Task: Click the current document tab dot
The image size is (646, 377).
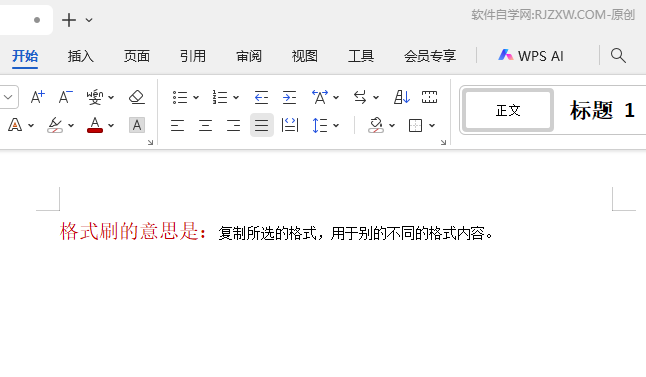Action: point(37,20)
